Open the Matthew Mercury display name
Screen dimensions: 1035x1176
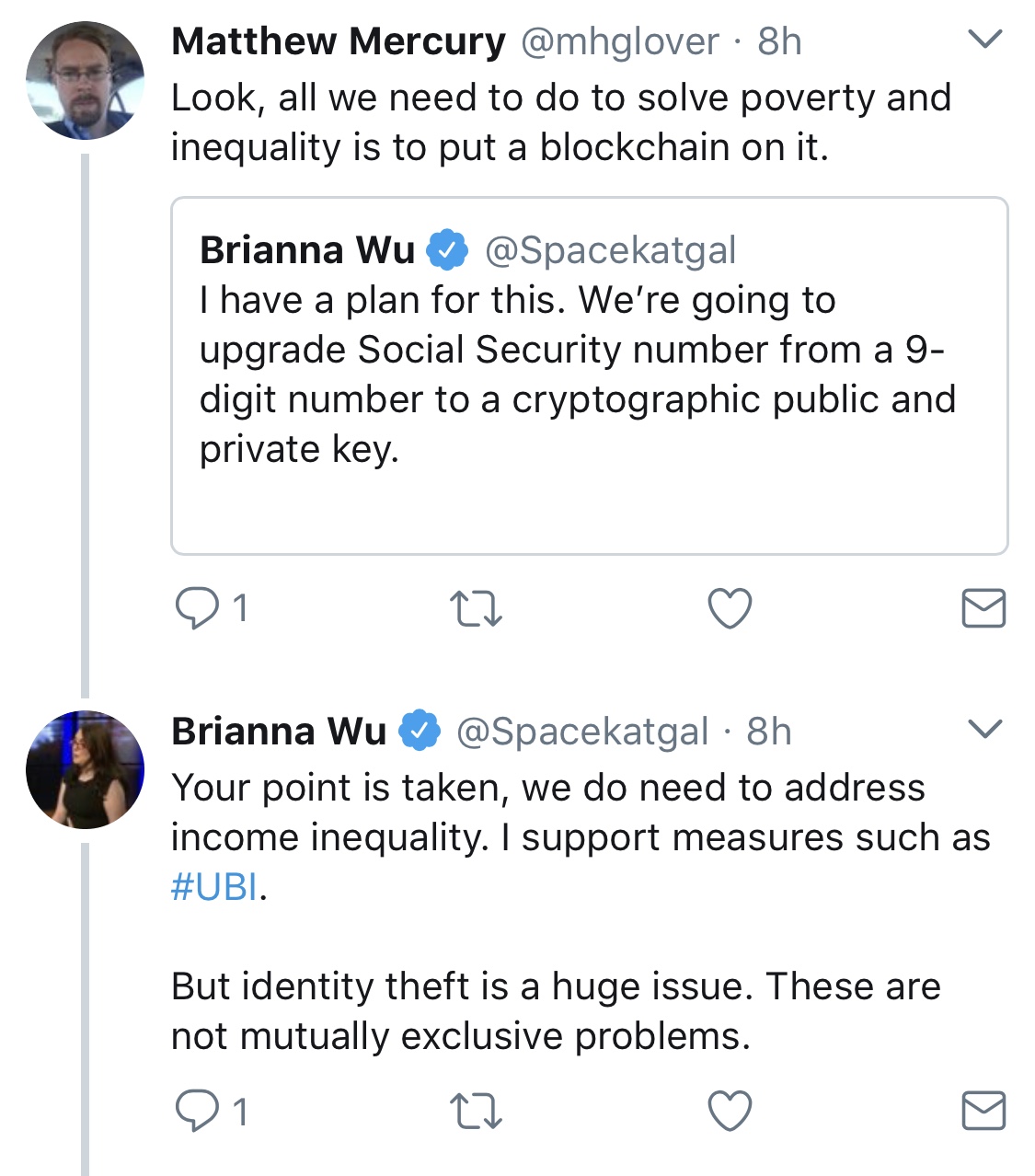(339, 41)
